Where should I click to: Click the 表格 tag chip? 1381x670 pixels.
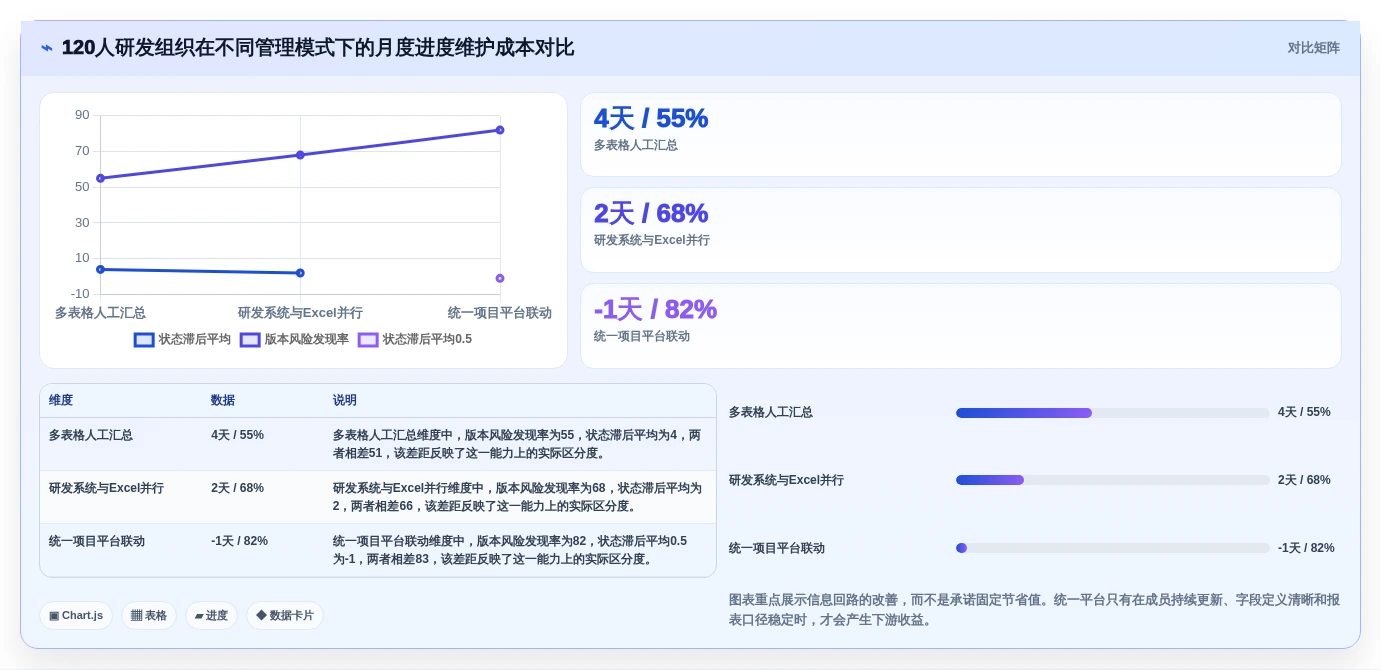pyautogui.click(x=149, y=616)
